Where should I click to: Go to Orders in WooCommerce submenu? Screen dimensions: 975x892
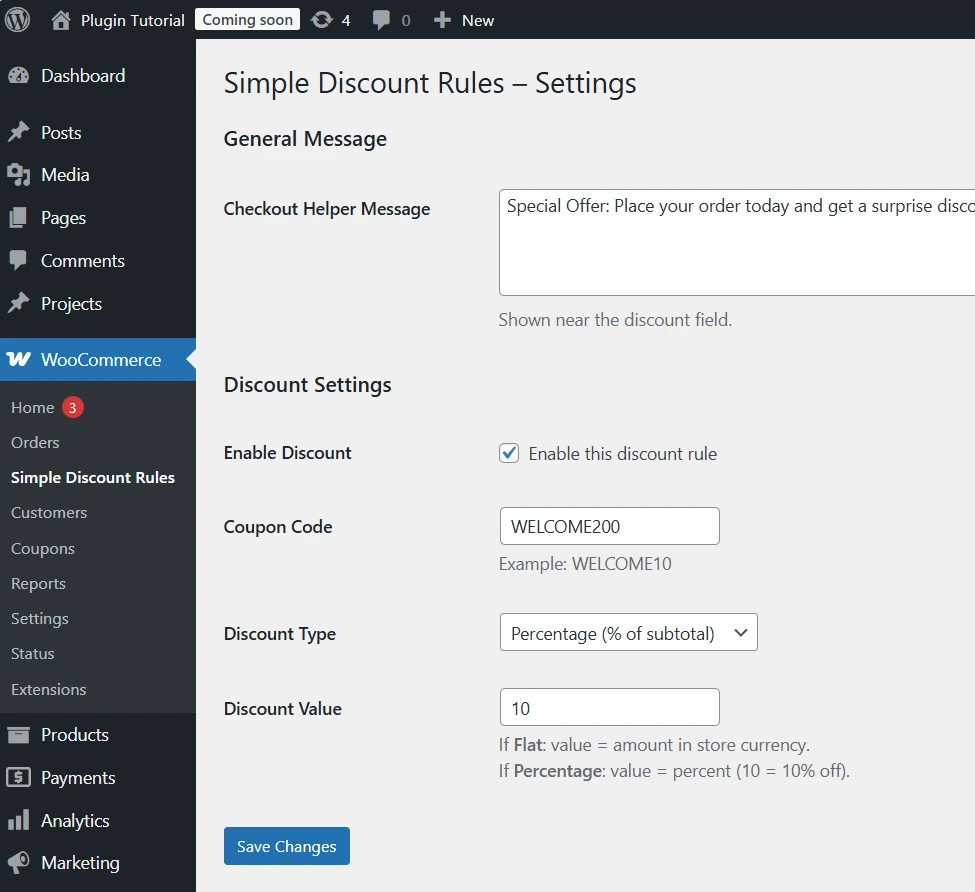35,443
